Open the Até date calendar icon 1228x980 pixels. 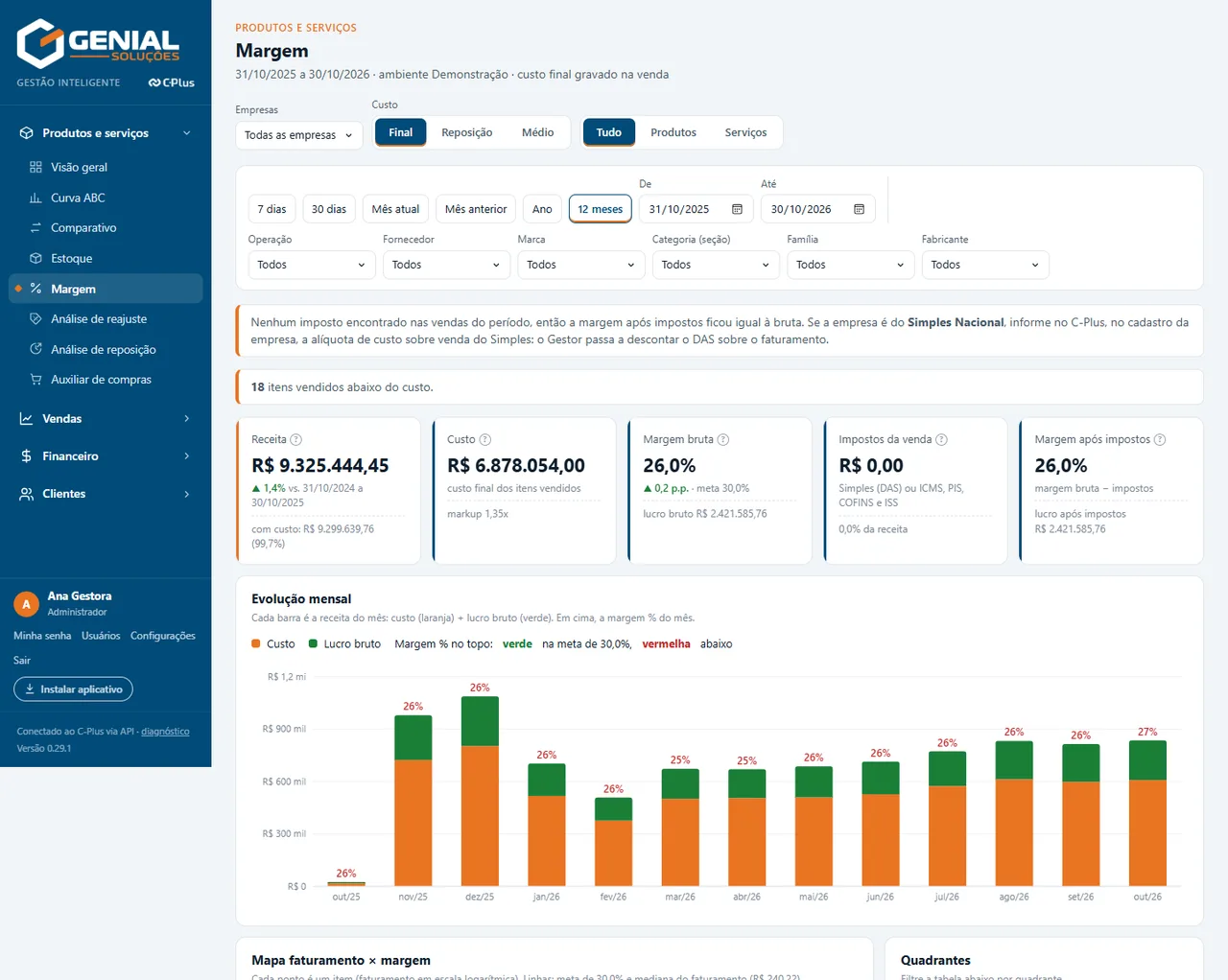(x=859, y=209)
